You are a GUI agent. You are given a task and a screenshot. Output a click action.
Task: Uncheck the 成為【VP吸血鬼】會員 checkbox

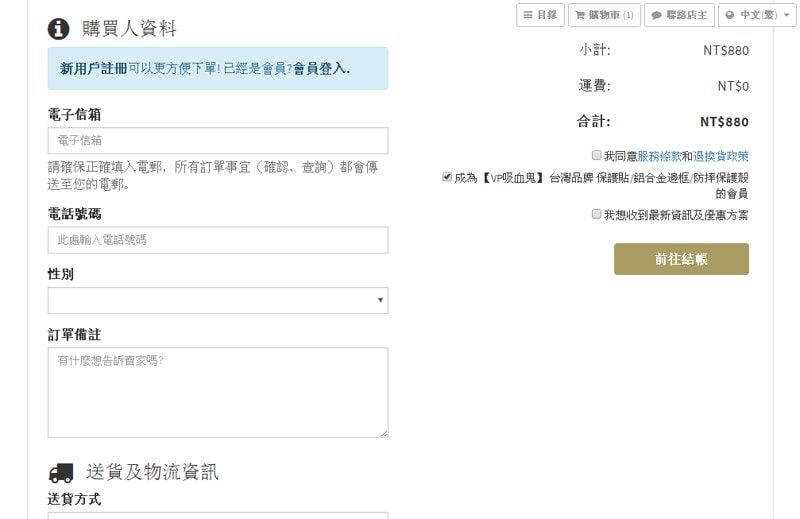tap(447, 177)
